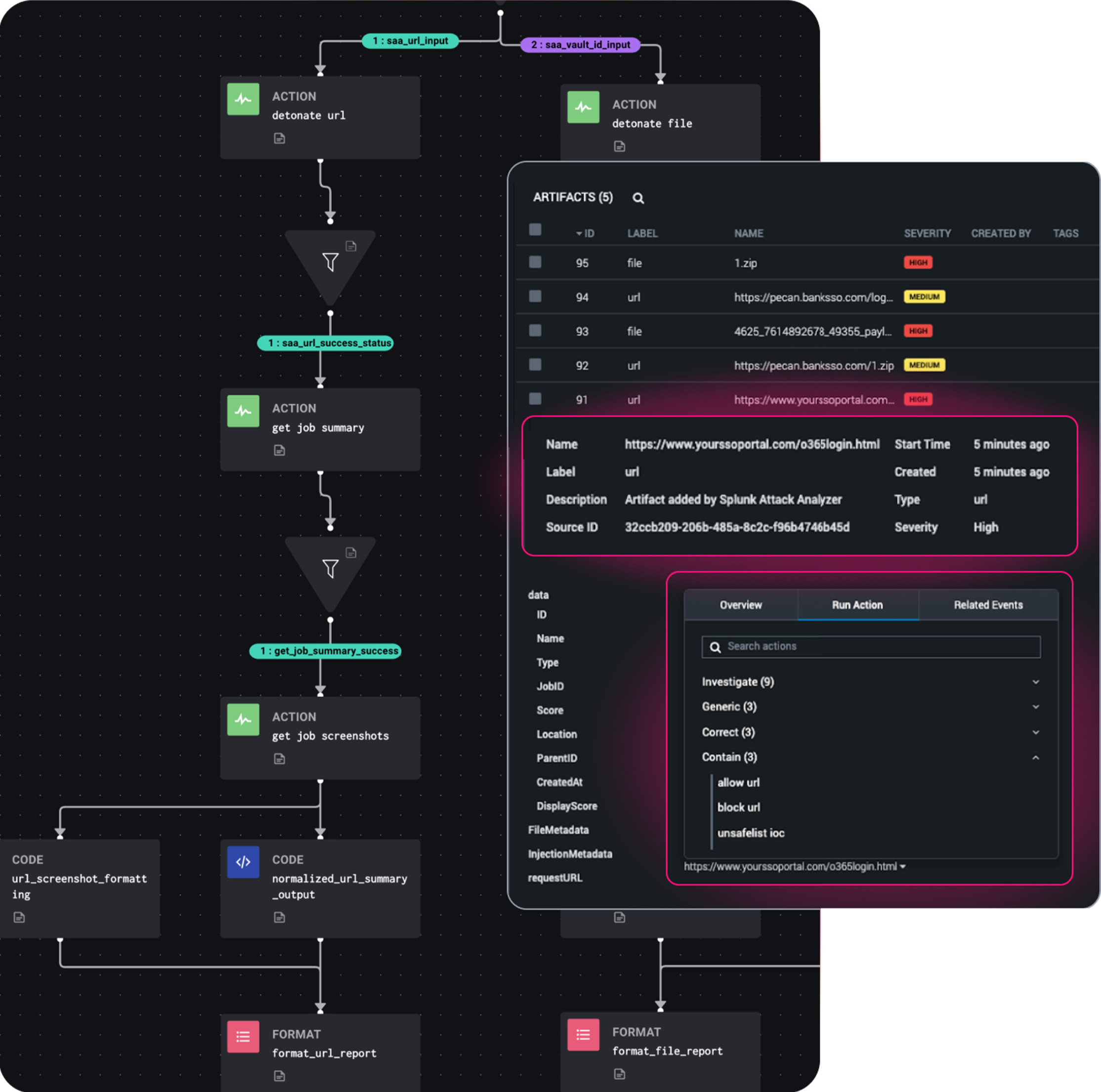Open the Related Events tab
This screenshot has width=1101, height=1092.
pos(988,605)
